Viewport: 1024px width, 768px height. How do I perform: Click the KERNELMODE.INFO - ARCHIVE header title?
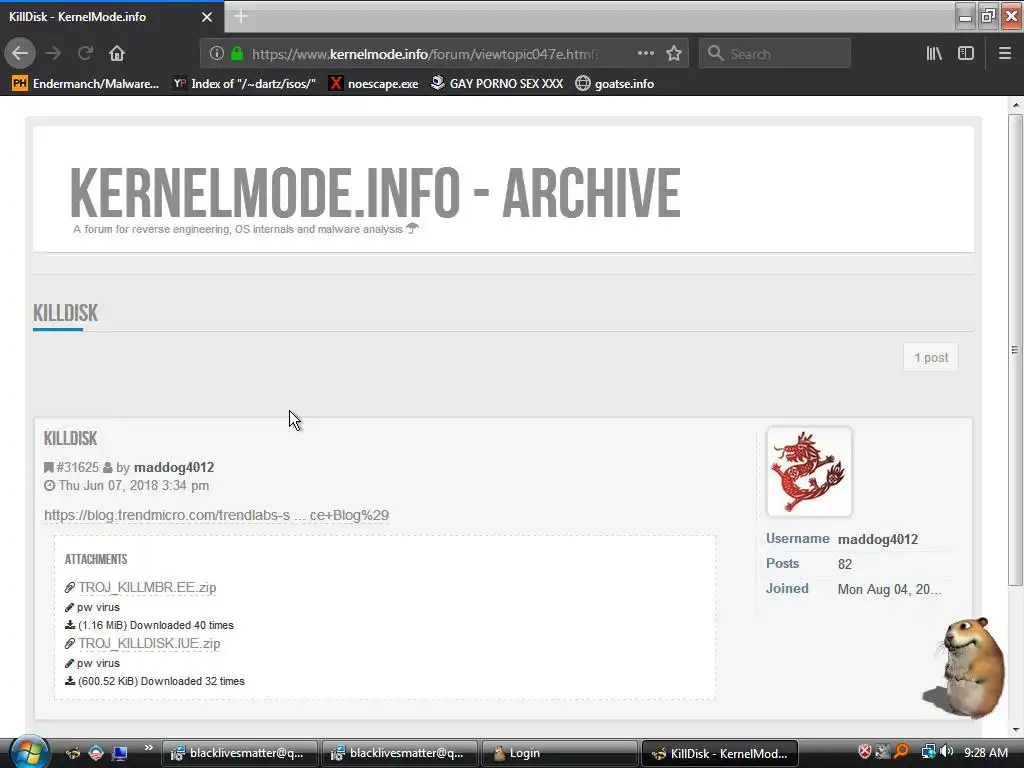coord(375,192)
